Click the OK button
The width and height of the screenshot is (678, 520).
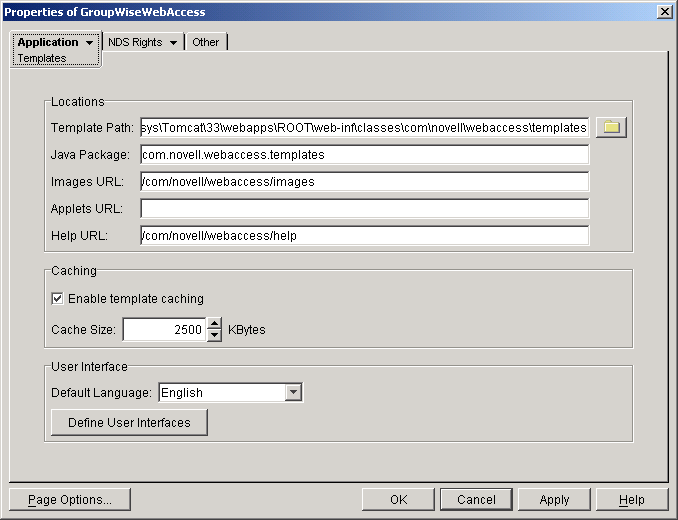click(398, 499)
